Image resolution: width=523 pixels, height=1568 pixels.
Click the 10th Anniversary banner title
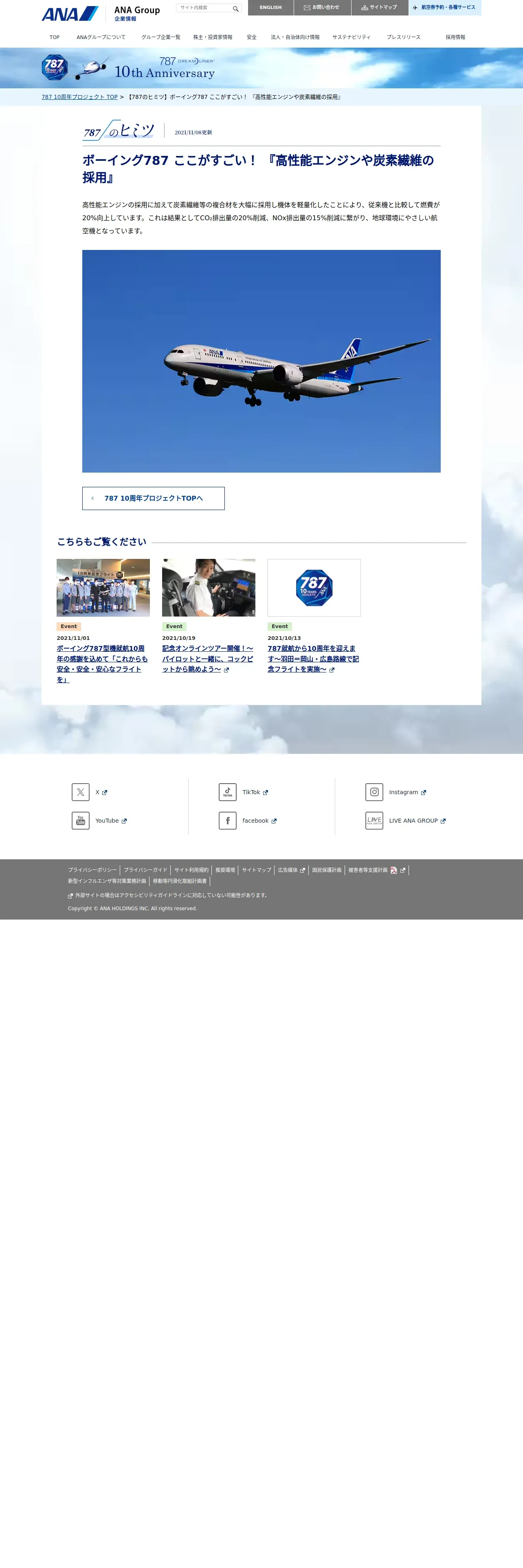[x=165, y=72]
